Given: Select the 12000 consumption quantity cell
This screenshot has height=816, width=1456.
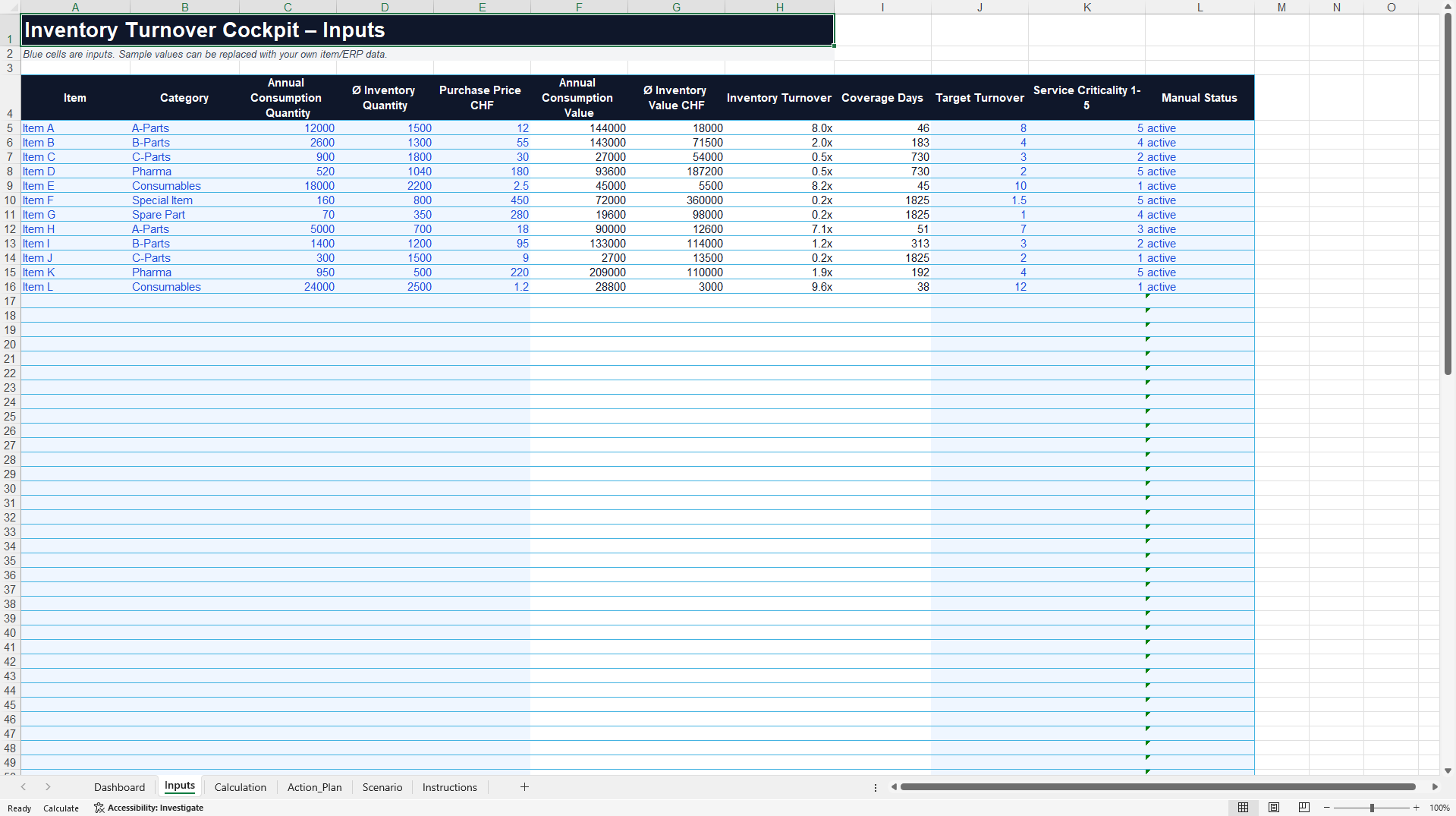Looking at the screenshot, I should click(288, 128).
